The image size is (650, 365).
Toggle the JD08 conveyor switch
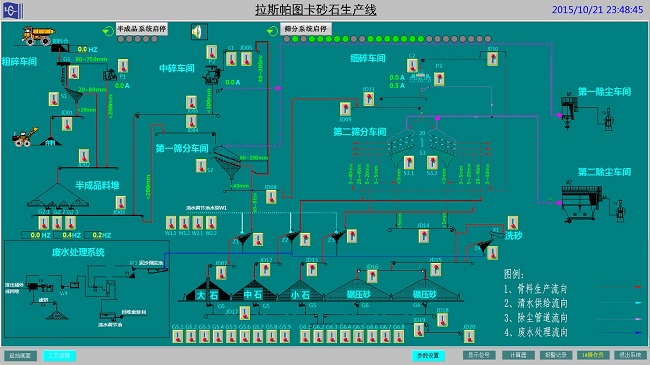point(271,197)
